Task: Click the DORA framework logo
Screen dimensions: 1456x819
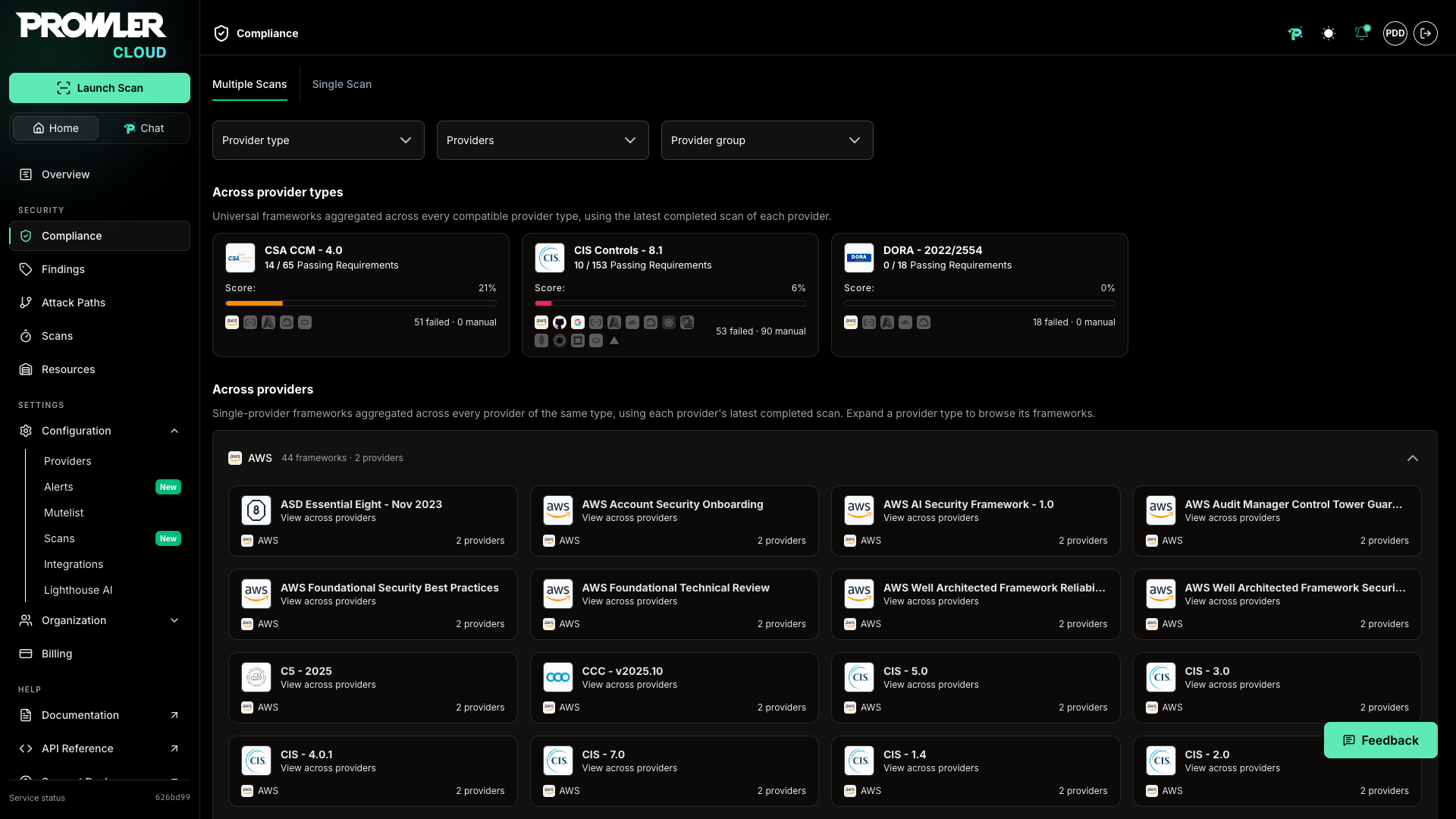Action: (x=859, y=258)
